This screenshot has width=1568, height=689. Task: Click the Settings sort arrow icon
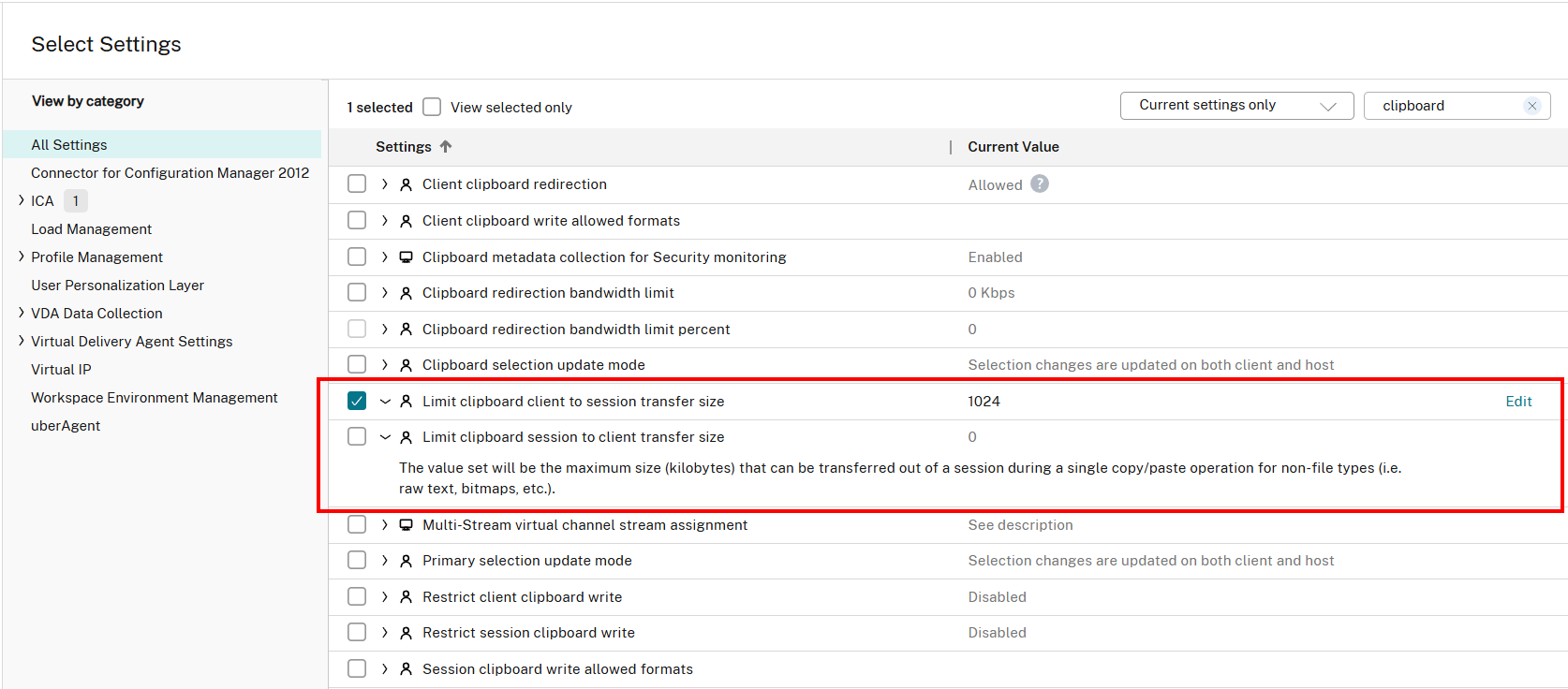click(x=446, y=147)
